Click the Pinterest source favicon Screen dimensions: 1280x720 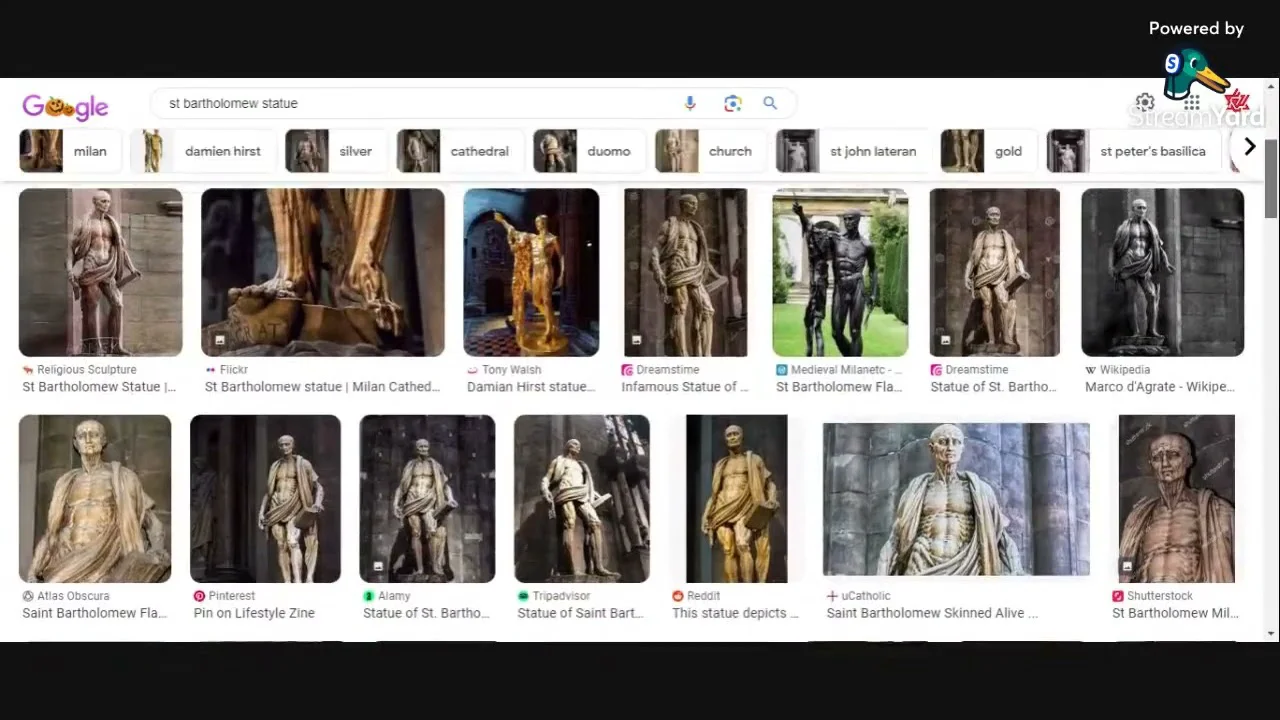click(x=199, y=596)
